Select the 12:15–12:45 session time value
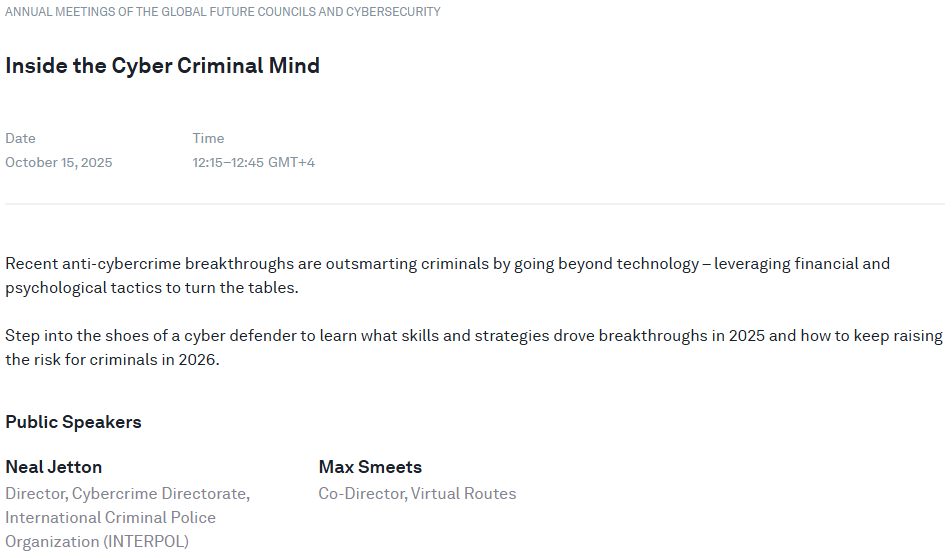 pos(228,162)
